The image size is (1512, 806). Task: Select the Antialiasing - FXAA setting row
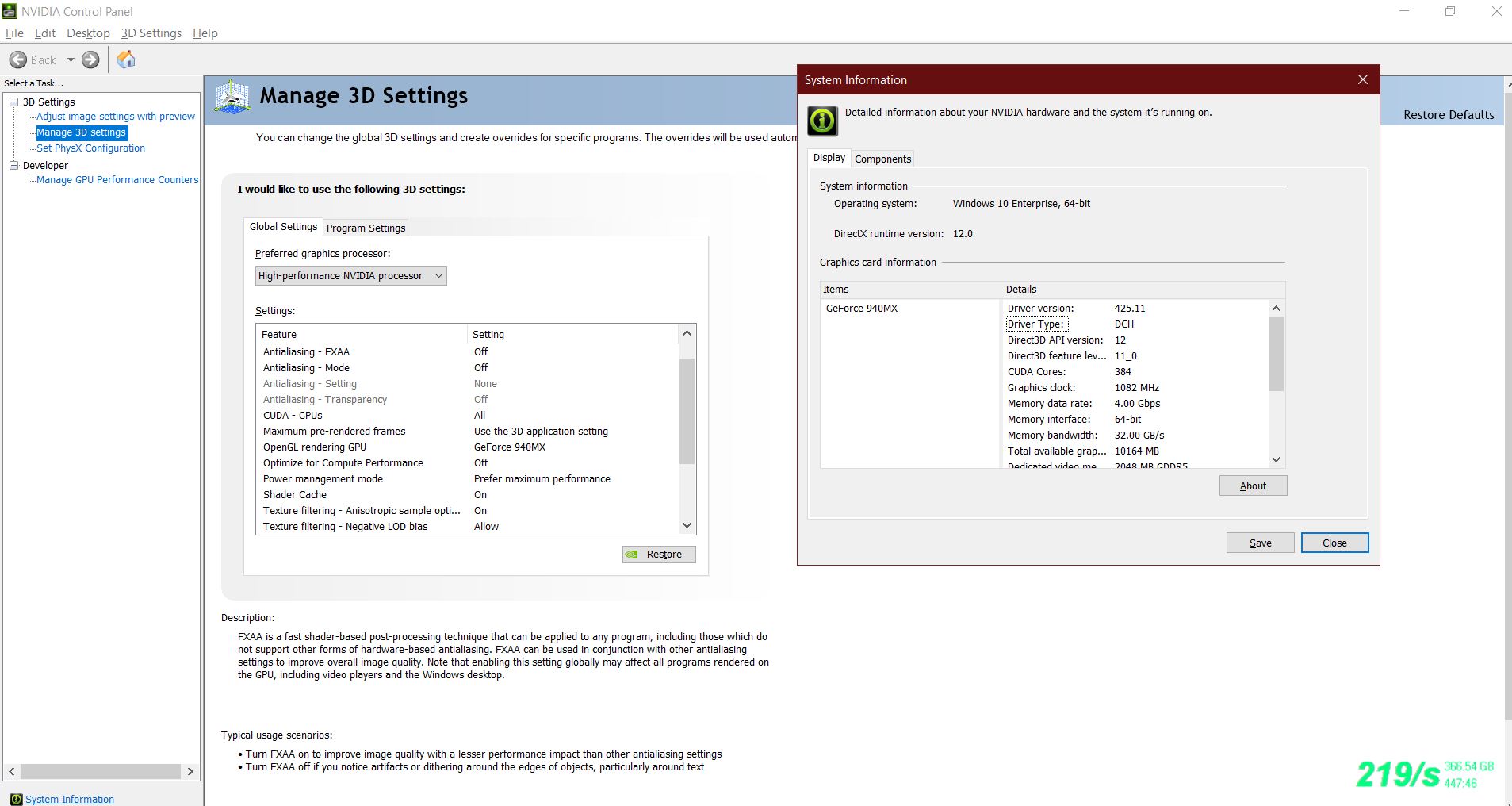(x=468, y=351)
